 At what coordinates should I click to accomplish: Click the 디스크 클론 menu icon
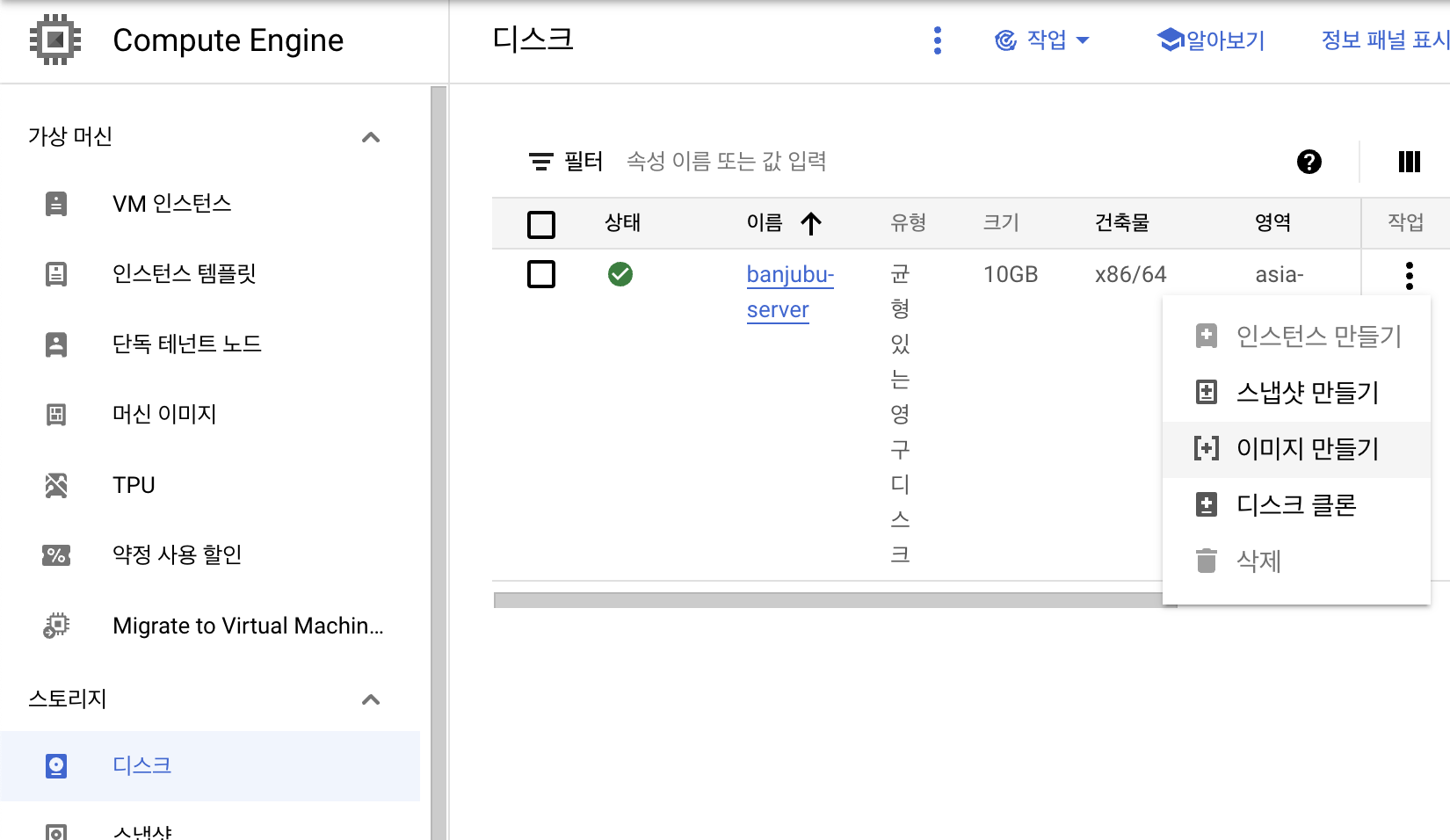(1207, 504)
